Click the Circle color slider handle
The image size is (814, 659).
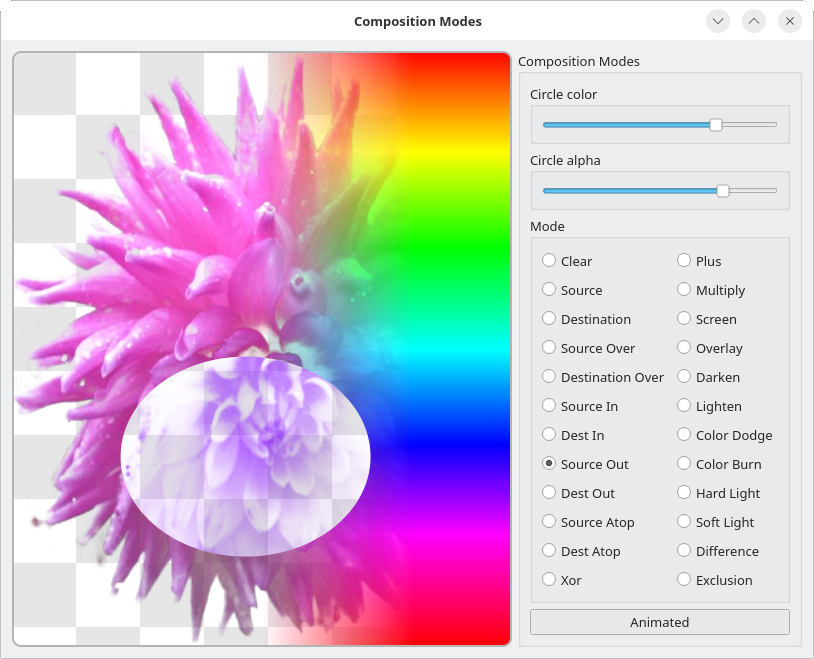[716, 125]
